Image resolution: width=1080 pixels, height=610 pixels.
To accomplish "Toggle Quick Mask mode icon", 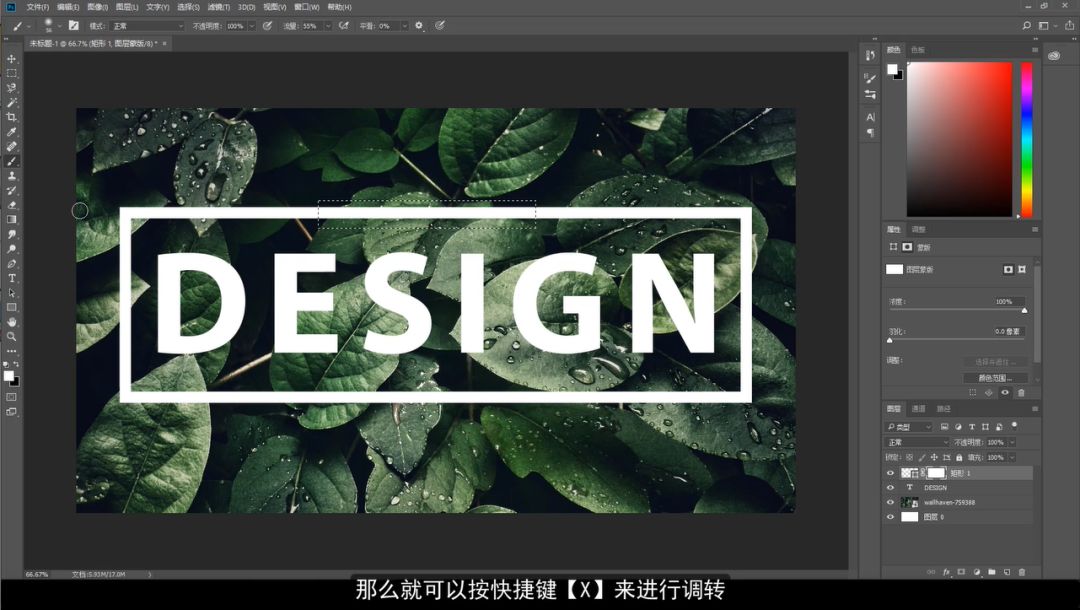I will [12, 397].
